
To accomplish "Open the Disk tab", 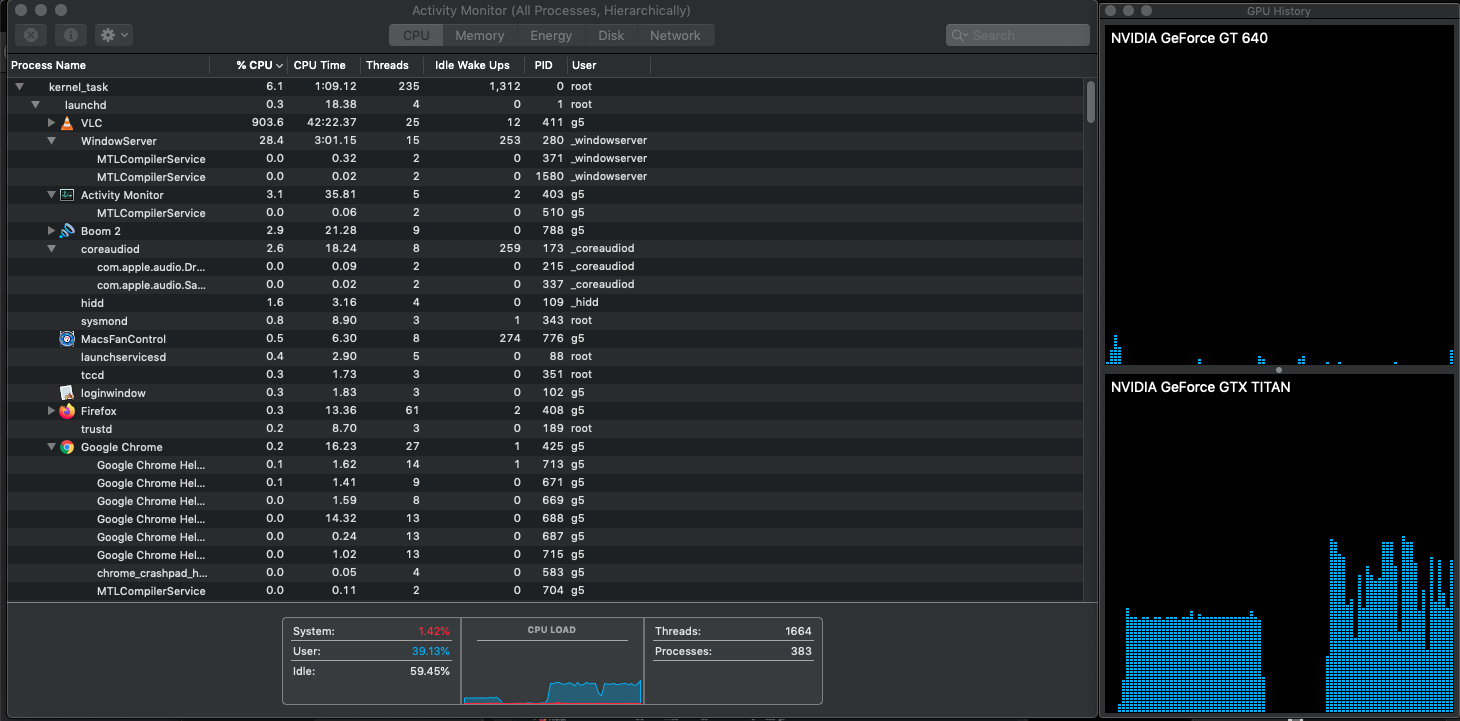I will point(611,35).
